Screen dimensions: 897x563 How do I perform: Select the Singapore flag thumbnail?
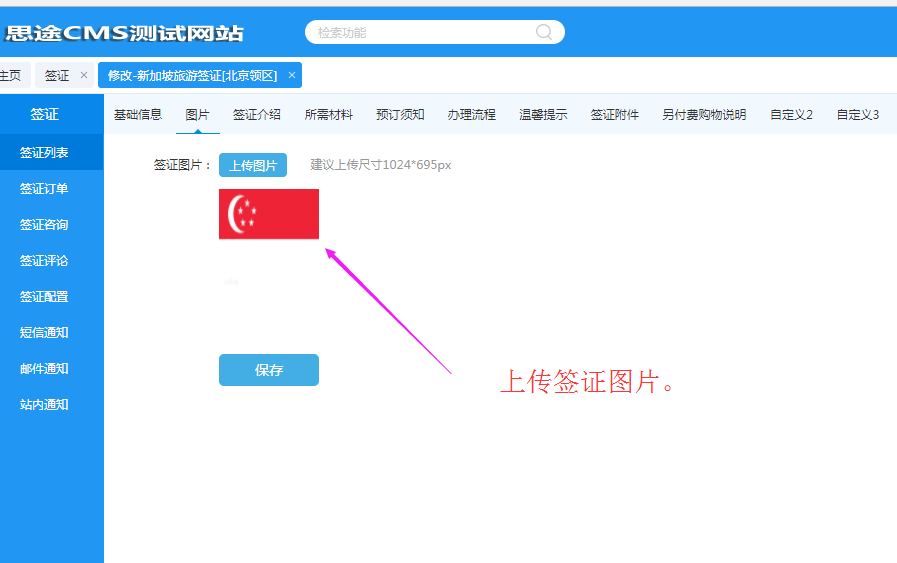[269, 214]
